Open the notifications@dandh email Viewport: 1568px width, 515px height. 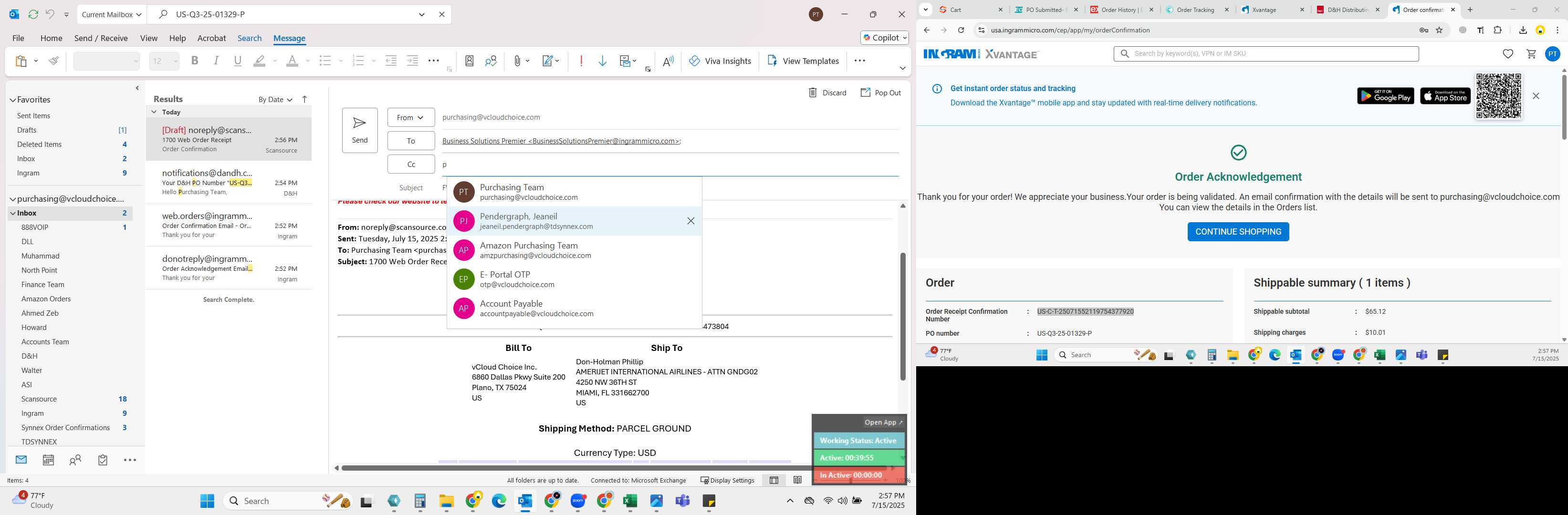pos(229,183)
